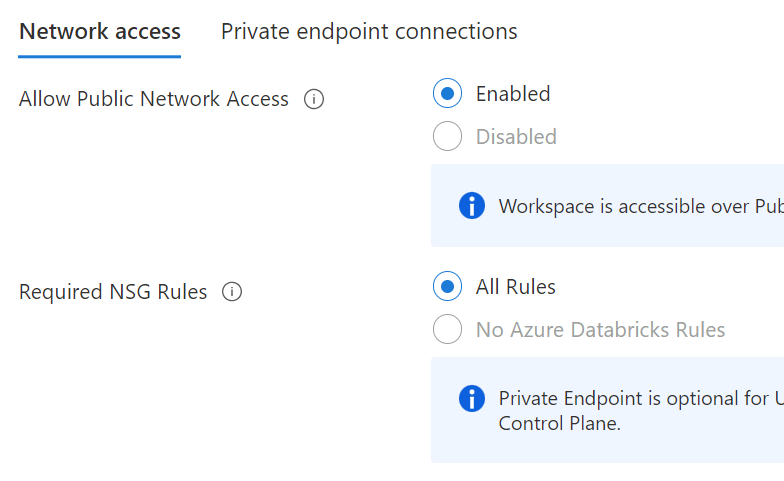Choose the All Rules radio button circle

pyautogui.click(x=447, y=287)
